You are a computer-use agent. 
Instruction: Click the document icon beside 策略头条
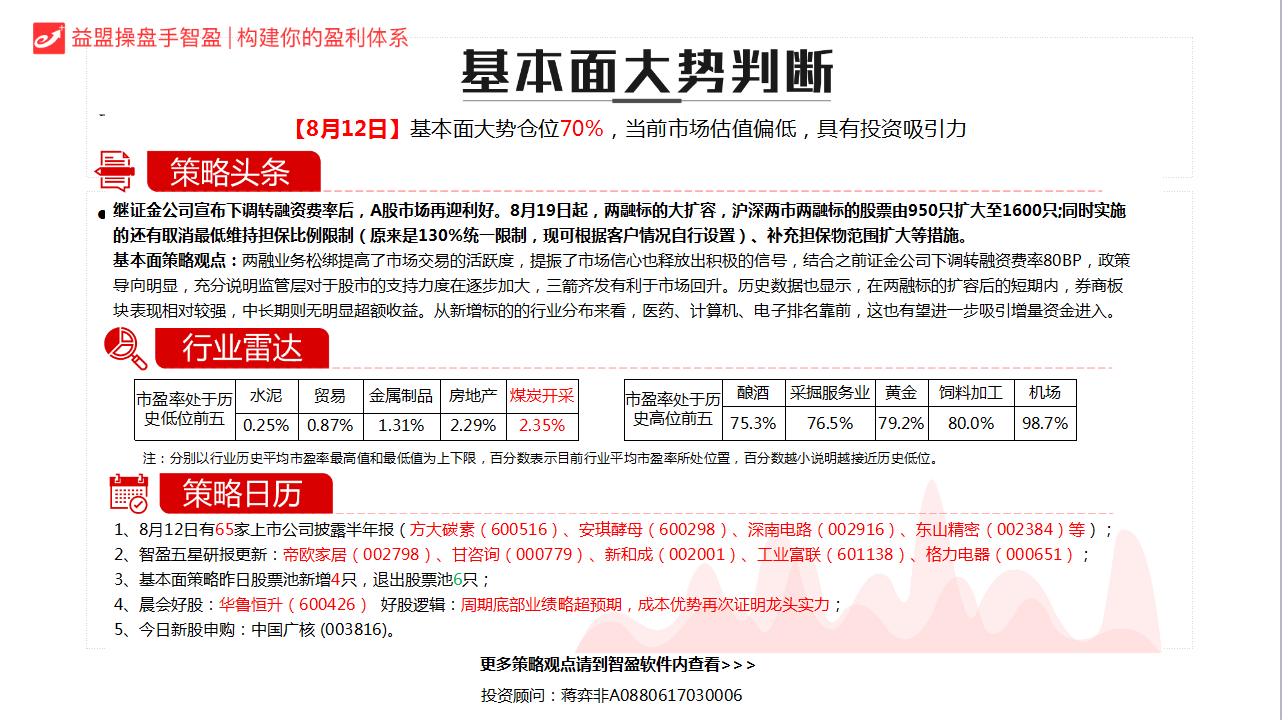click(x=115, y=171)
